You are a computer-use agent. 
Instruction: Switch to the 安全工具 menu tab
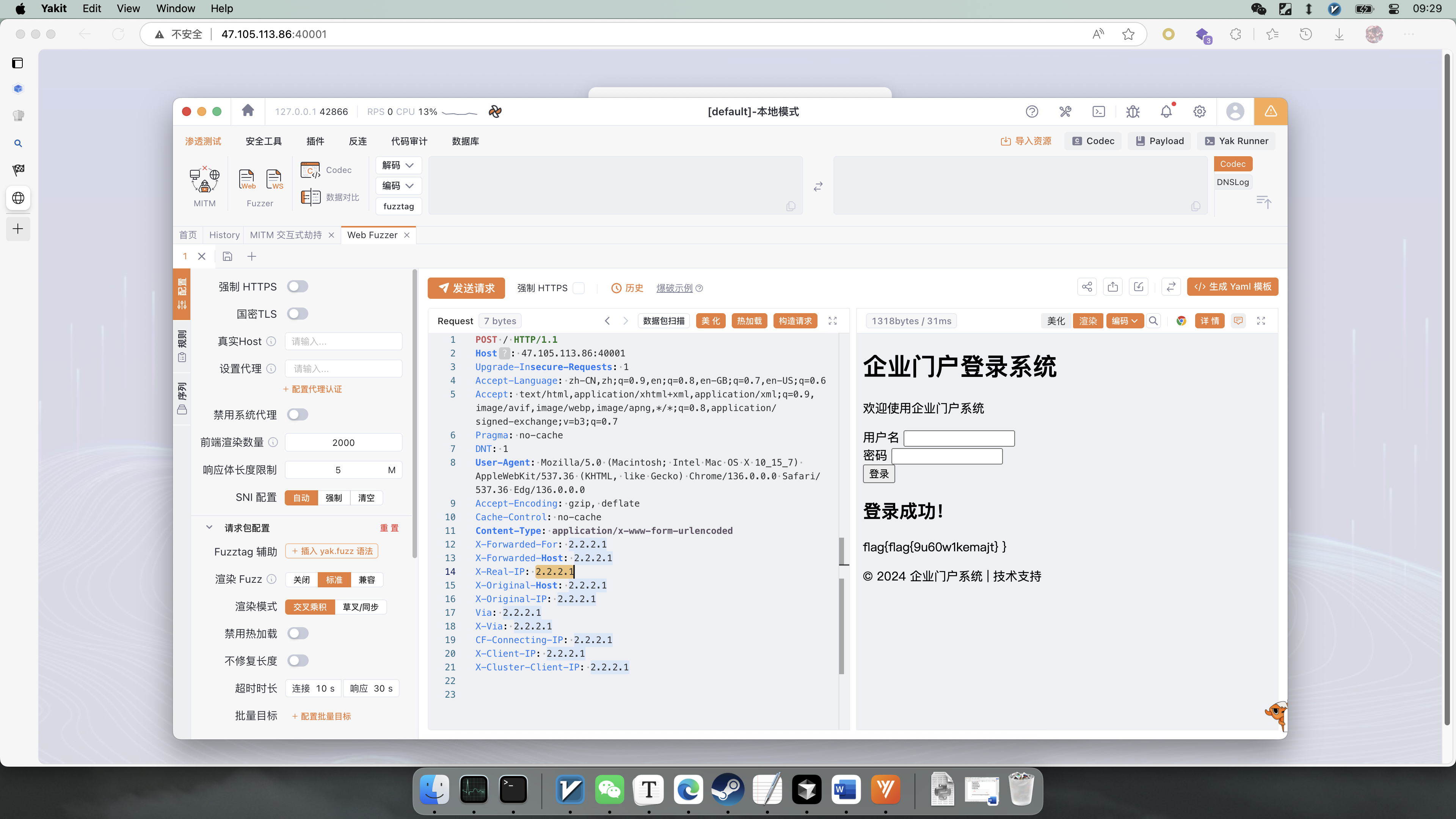click(264, 141)
